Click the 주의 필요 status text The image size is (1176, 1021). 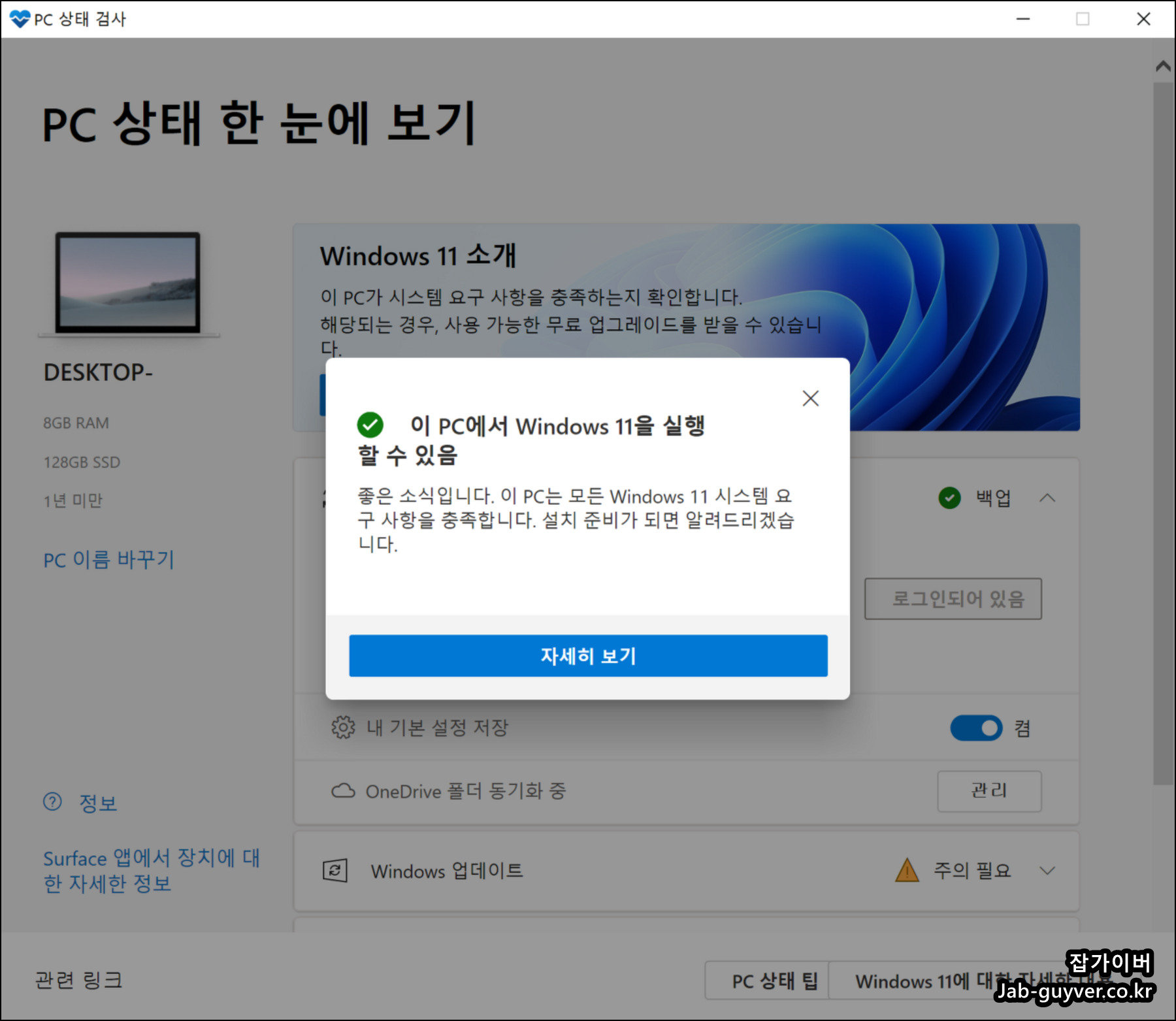972,870
